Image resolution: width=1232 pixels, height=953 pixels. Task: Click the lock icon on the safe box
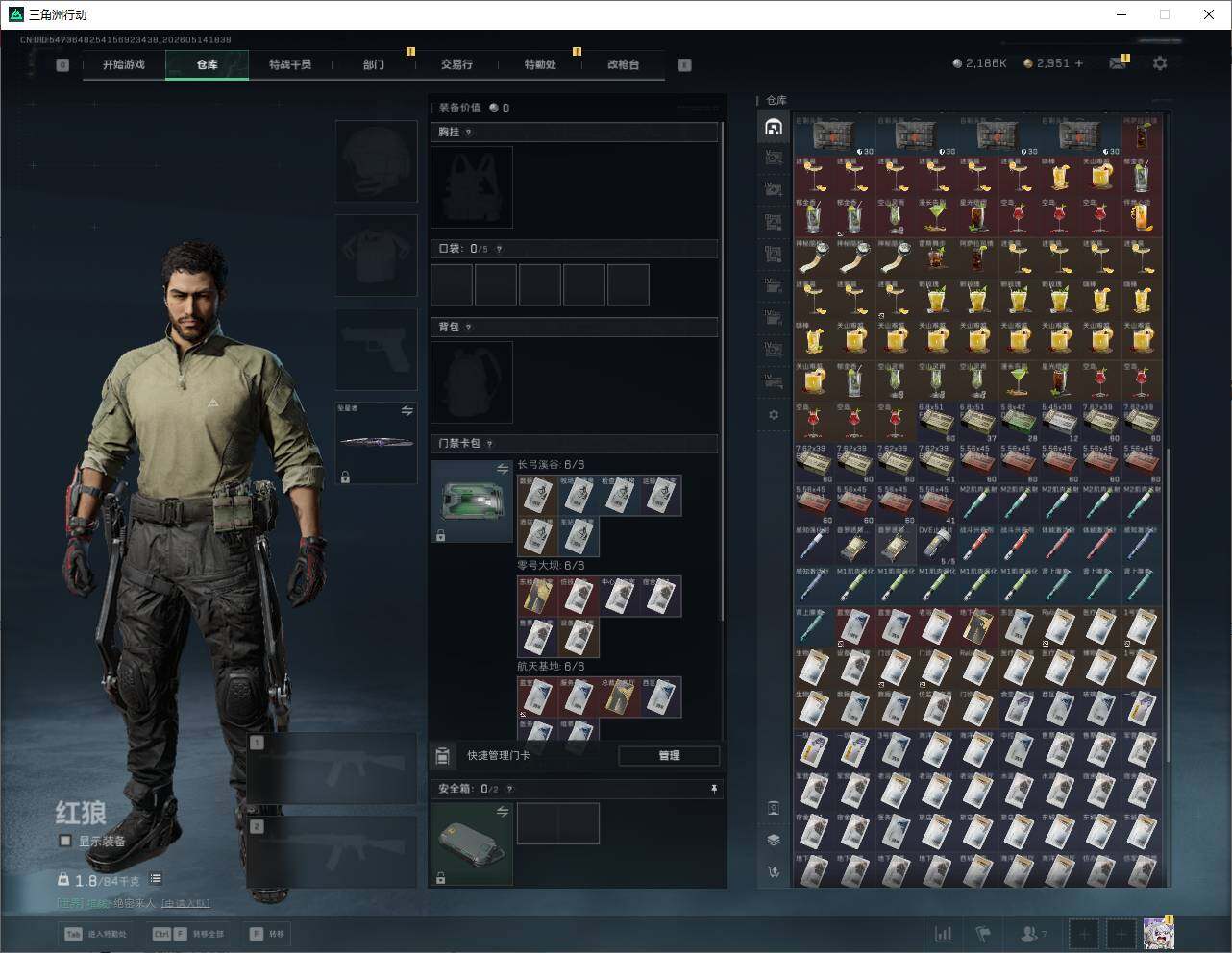click(440, 878)
